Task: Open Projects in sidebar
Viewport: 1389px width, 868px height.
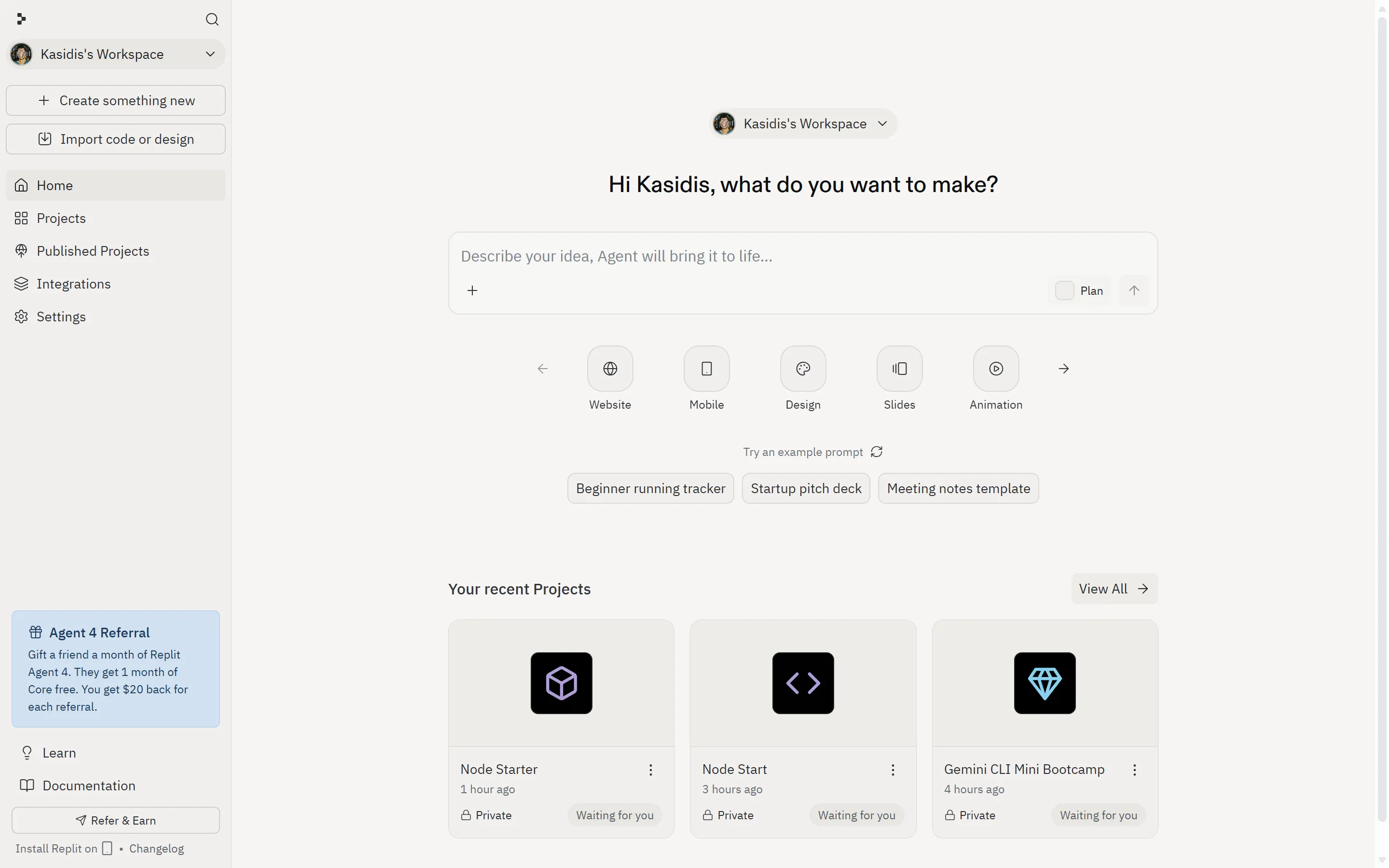Action: tap(115, 218)
